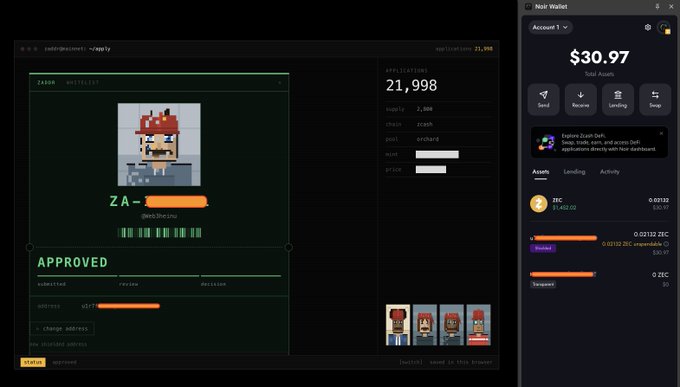Click the chain value zcash

pos(425,124)
